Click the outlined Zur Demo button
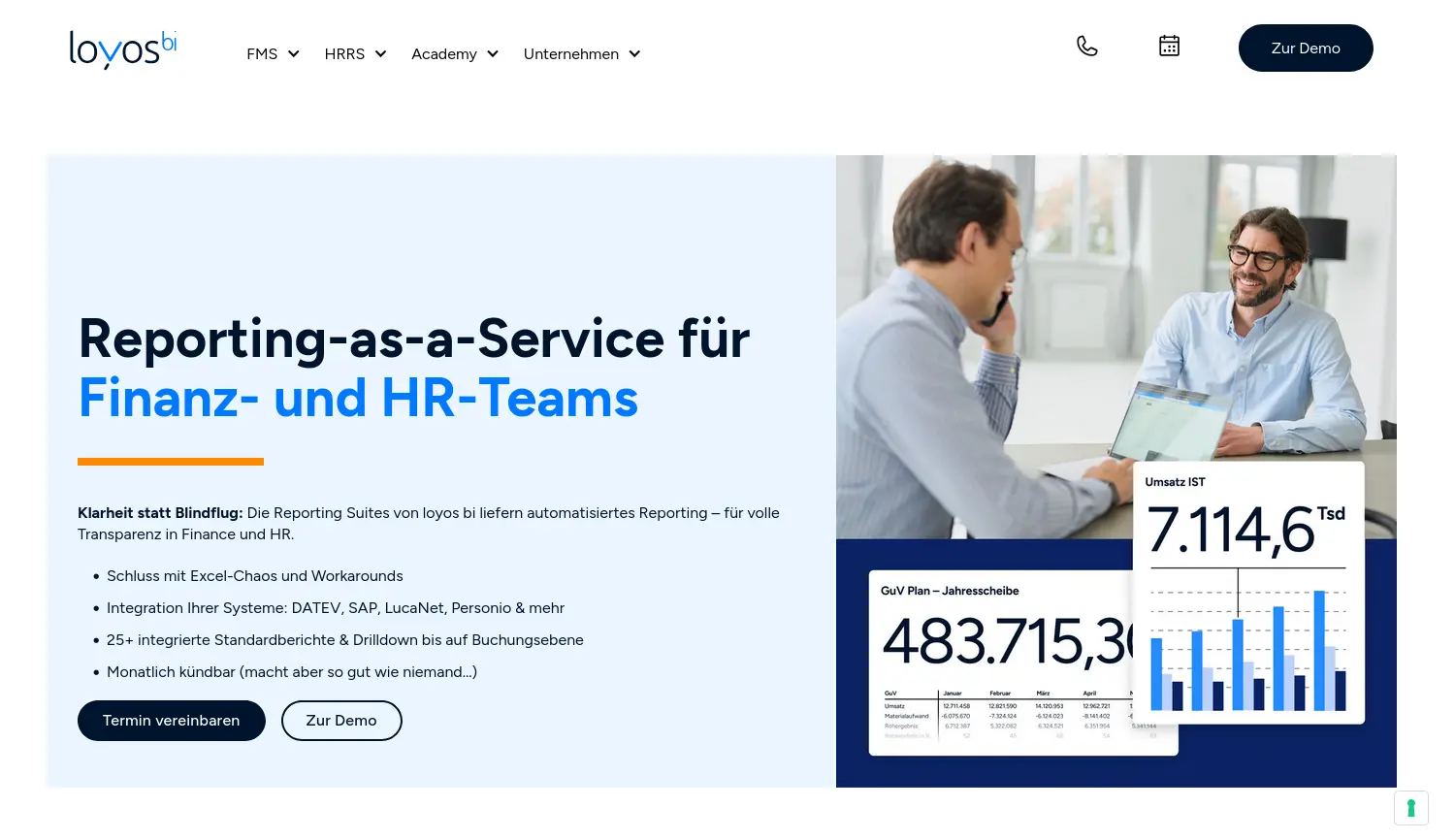 pyautogui.click(x=341, y=720)
